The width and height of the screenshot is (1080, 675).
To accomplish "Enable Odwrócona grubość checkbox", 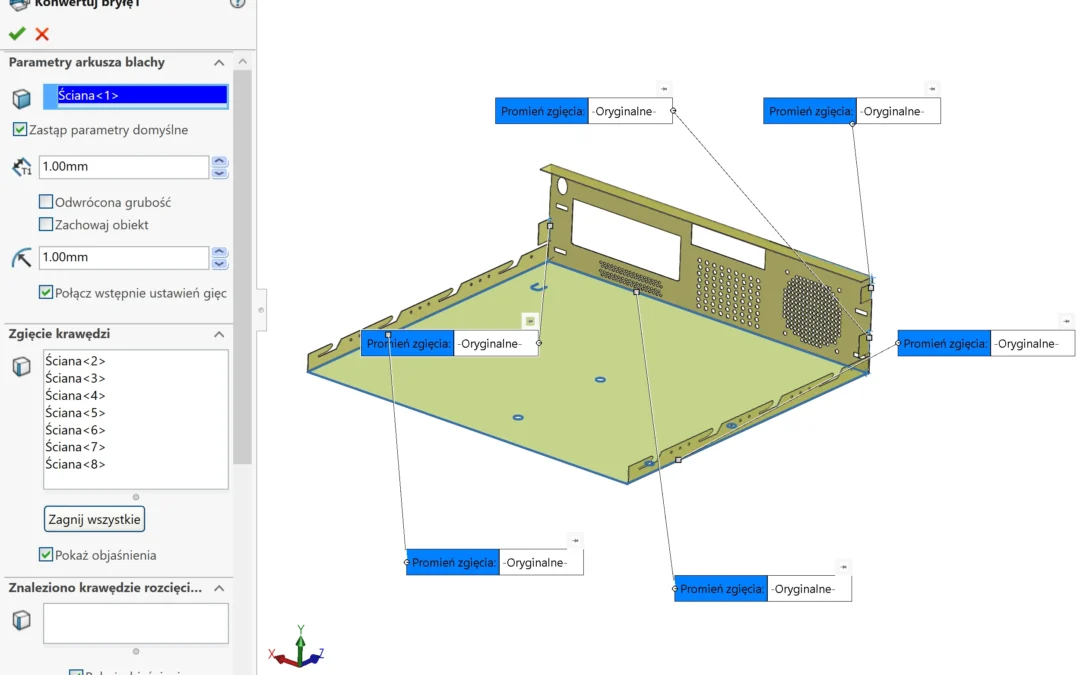I will coord(45,202).
